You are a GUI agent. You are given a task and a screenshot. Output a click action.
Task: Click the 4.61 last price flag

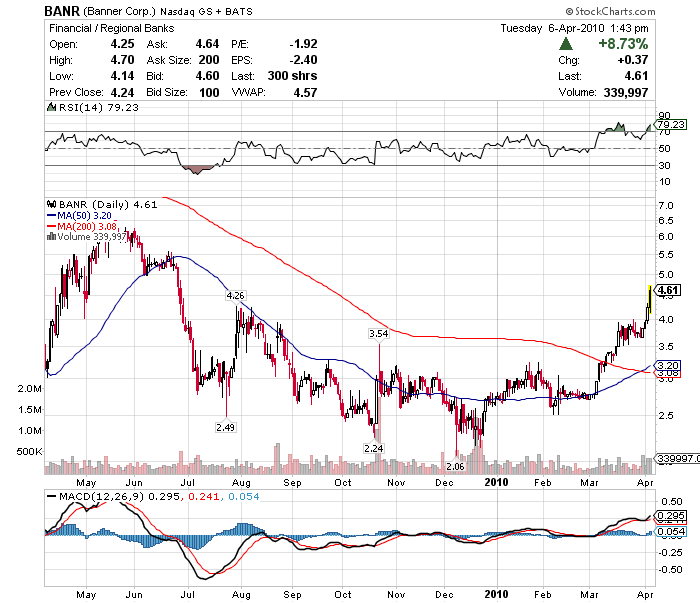(668, 290)
